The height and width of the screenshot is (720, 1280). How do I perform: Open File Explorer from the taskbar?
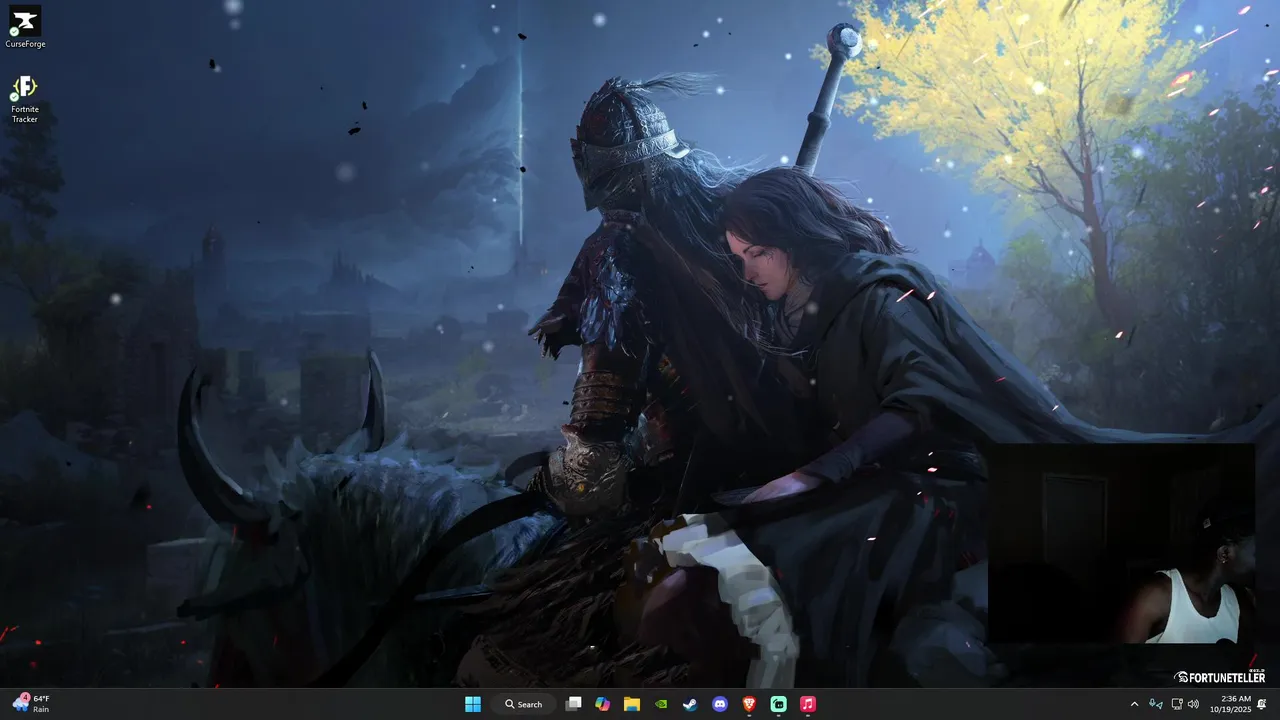[632, 704]
